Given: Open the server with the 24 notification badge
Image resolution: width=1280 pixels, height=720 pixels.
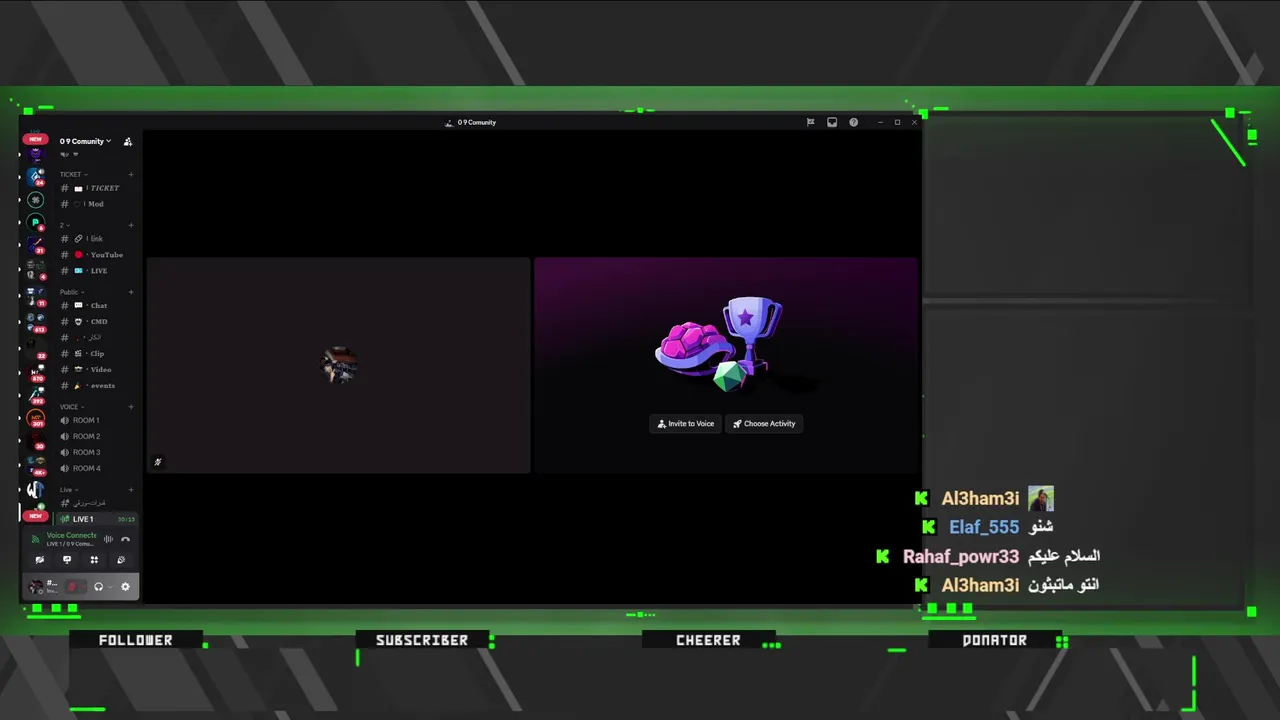Looking at the screenshot, I should pyautogui.click(x=36, y=176).
